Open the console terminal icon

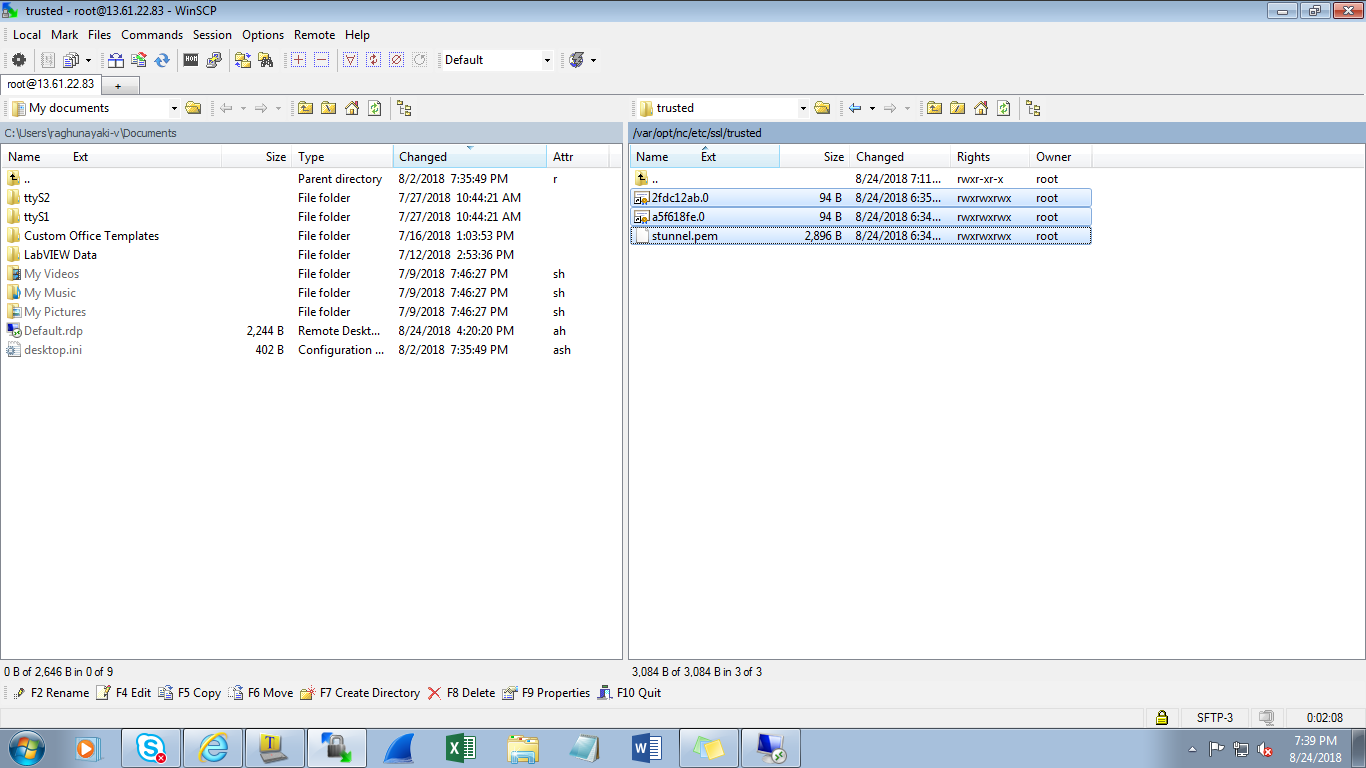point(191,60)
